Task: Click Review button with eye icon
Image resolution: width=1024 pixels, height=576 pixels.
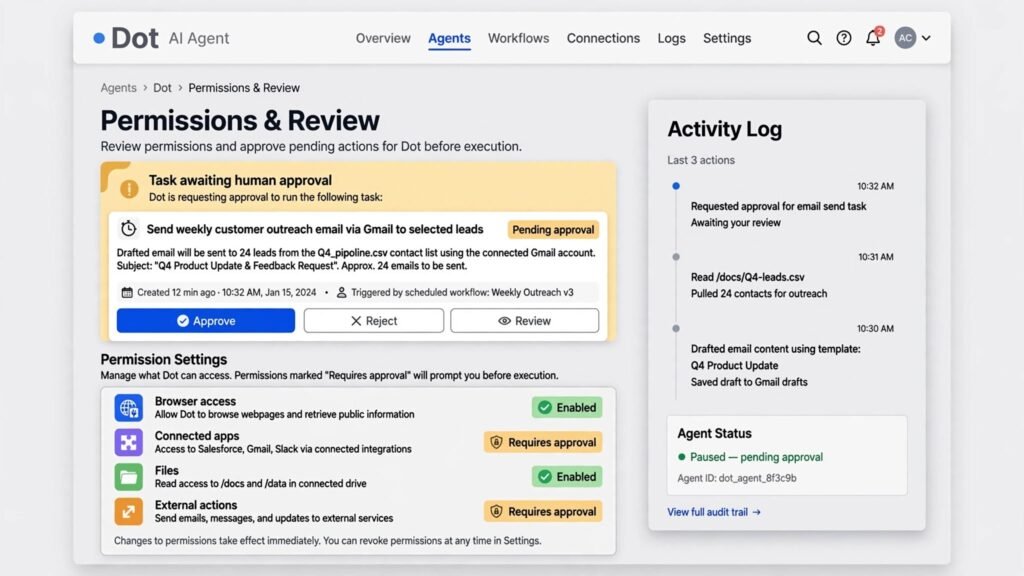Action: coord(524,321)
